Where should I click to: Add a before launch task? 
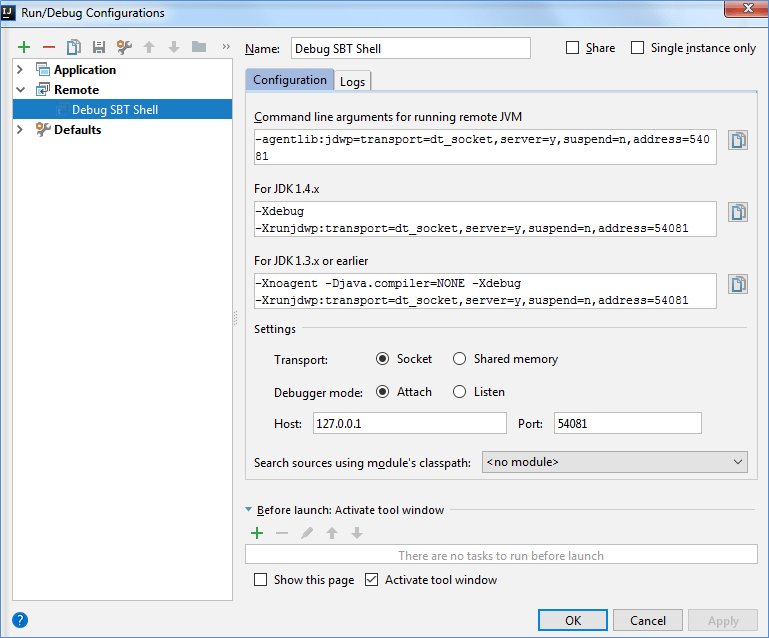pyautogui.click(x=257, y=533)
